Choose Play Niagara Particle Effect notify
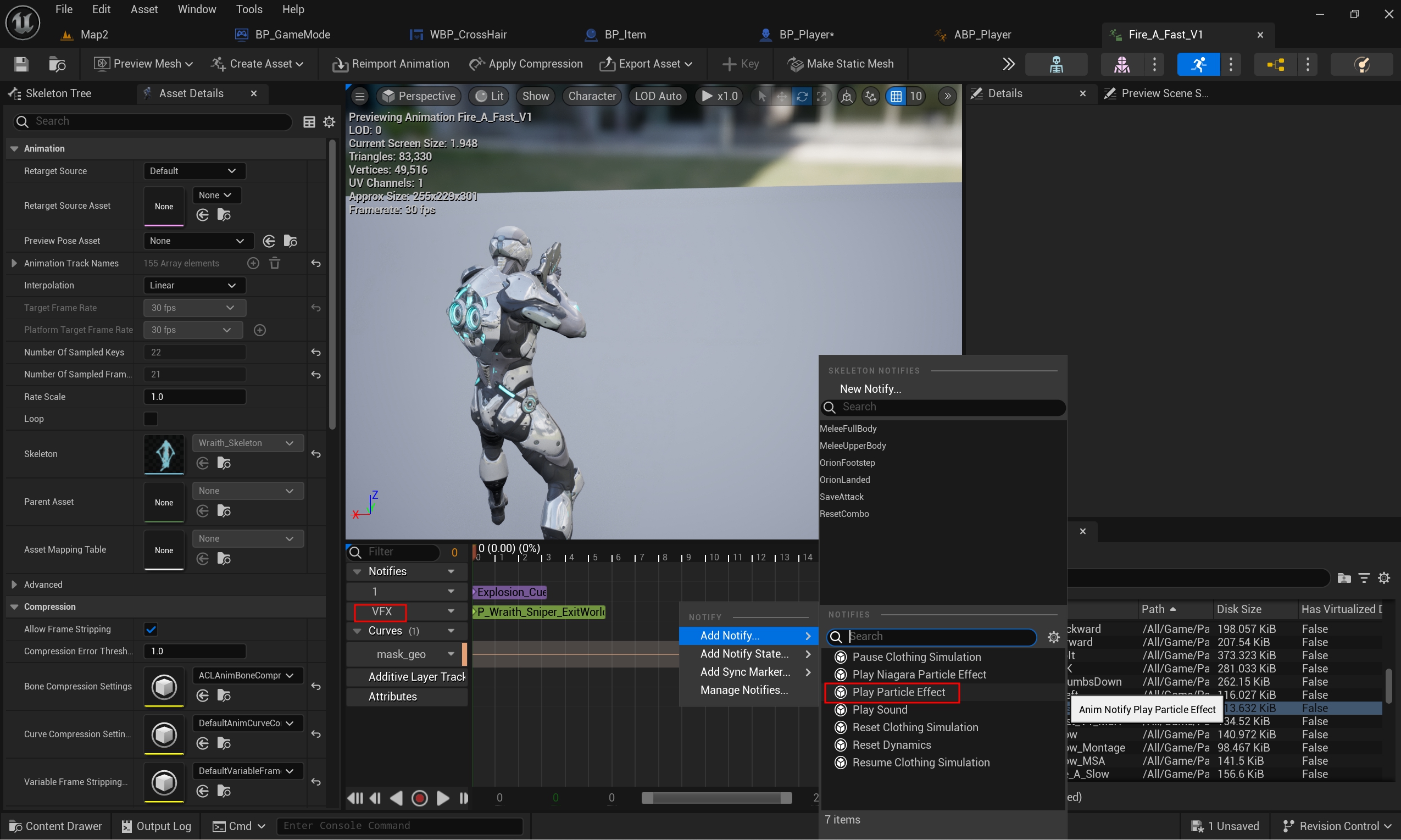Screen dimensions: 1401x840 [919, 675]
